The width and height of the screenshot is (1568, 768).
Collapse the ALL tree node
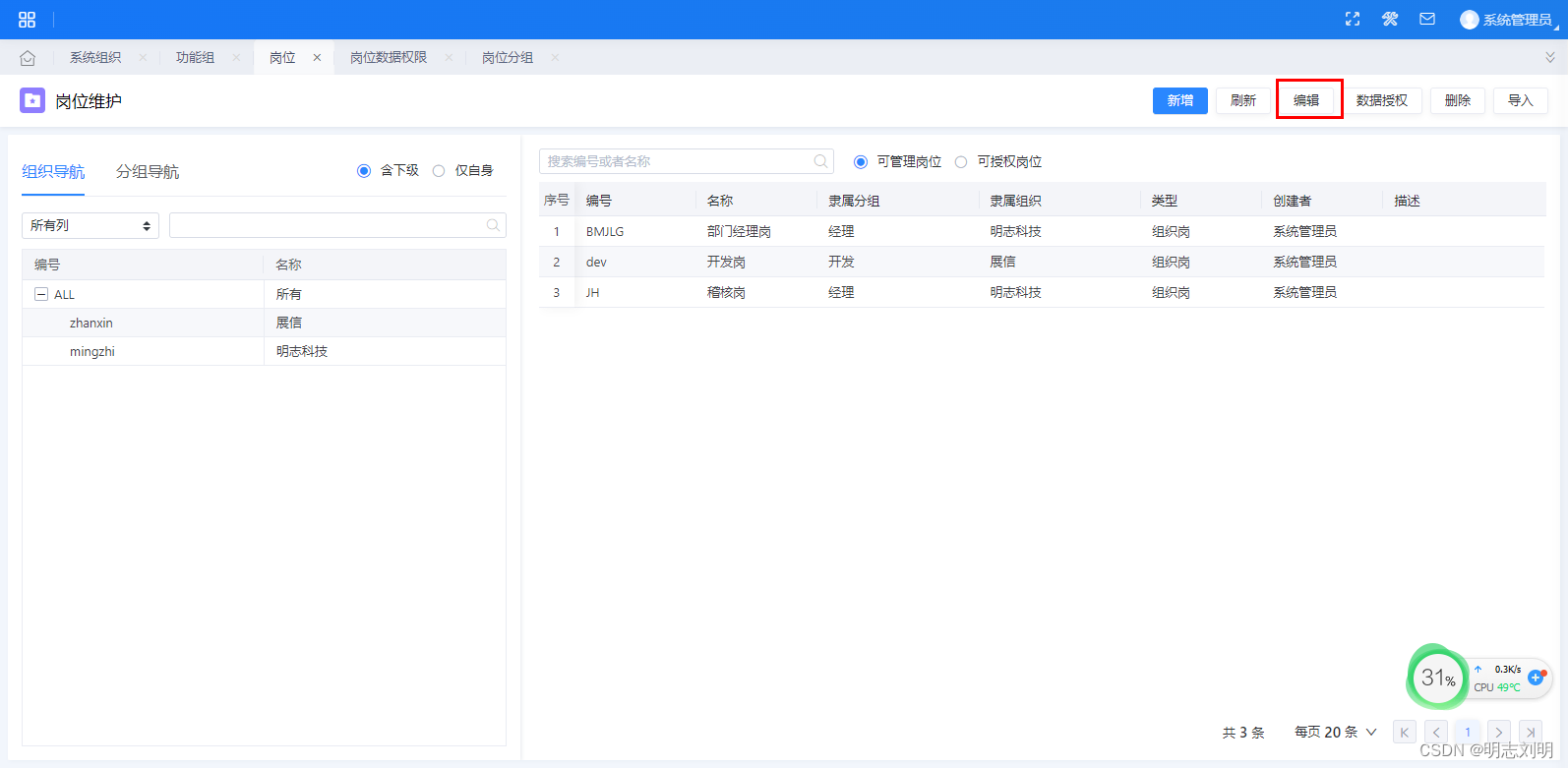41,294
